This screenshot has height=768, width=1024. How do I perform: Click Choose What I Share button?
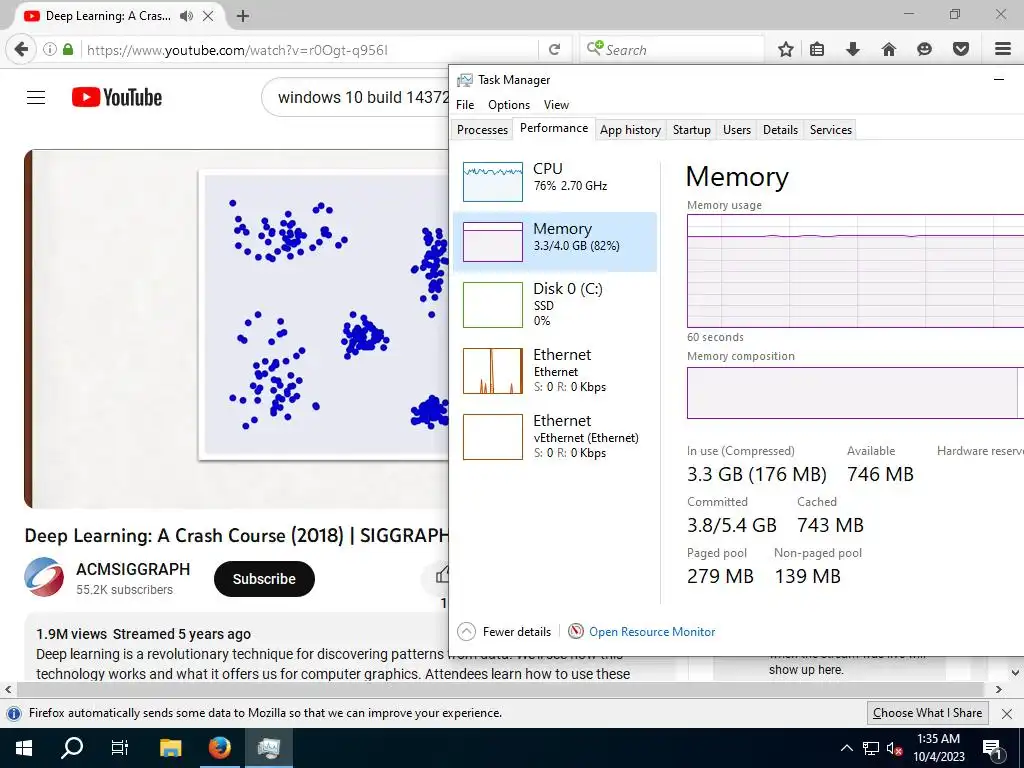(927, 713)
